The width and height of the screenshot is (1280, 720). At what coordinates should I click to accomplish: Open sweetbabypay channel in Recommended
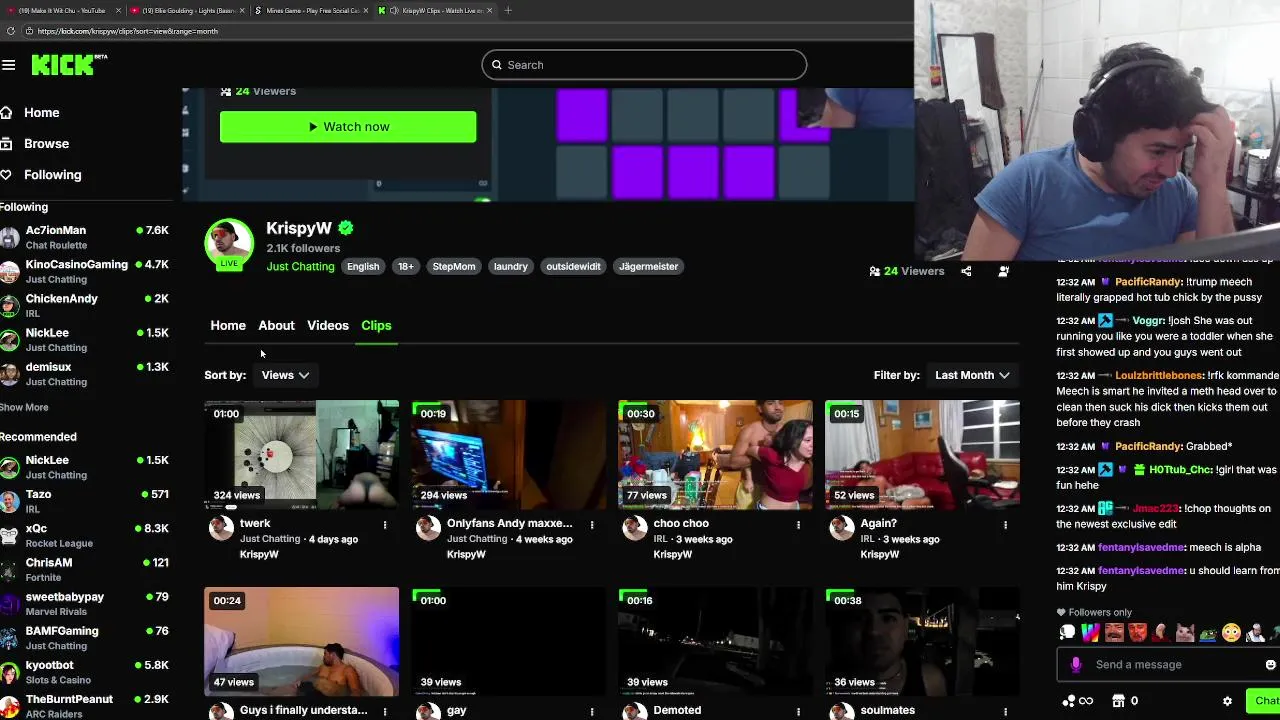[x=85, y=604]
